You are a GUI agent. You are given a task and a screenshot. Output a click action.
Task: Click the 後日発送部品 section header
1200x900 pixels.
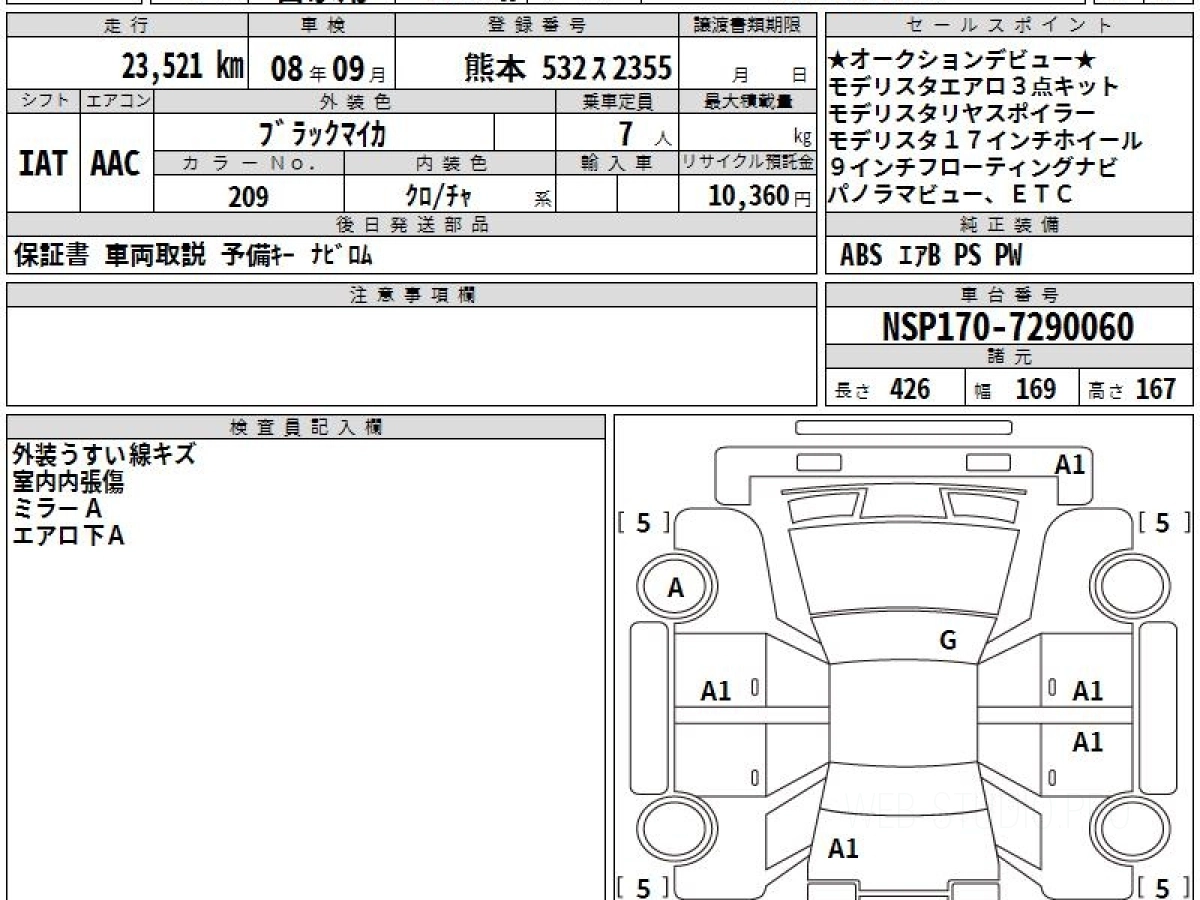(x=412, y=224)
